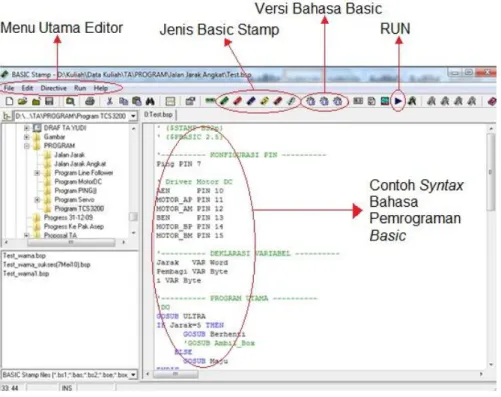Toggle the split editor view icon

tap(170, 101)
